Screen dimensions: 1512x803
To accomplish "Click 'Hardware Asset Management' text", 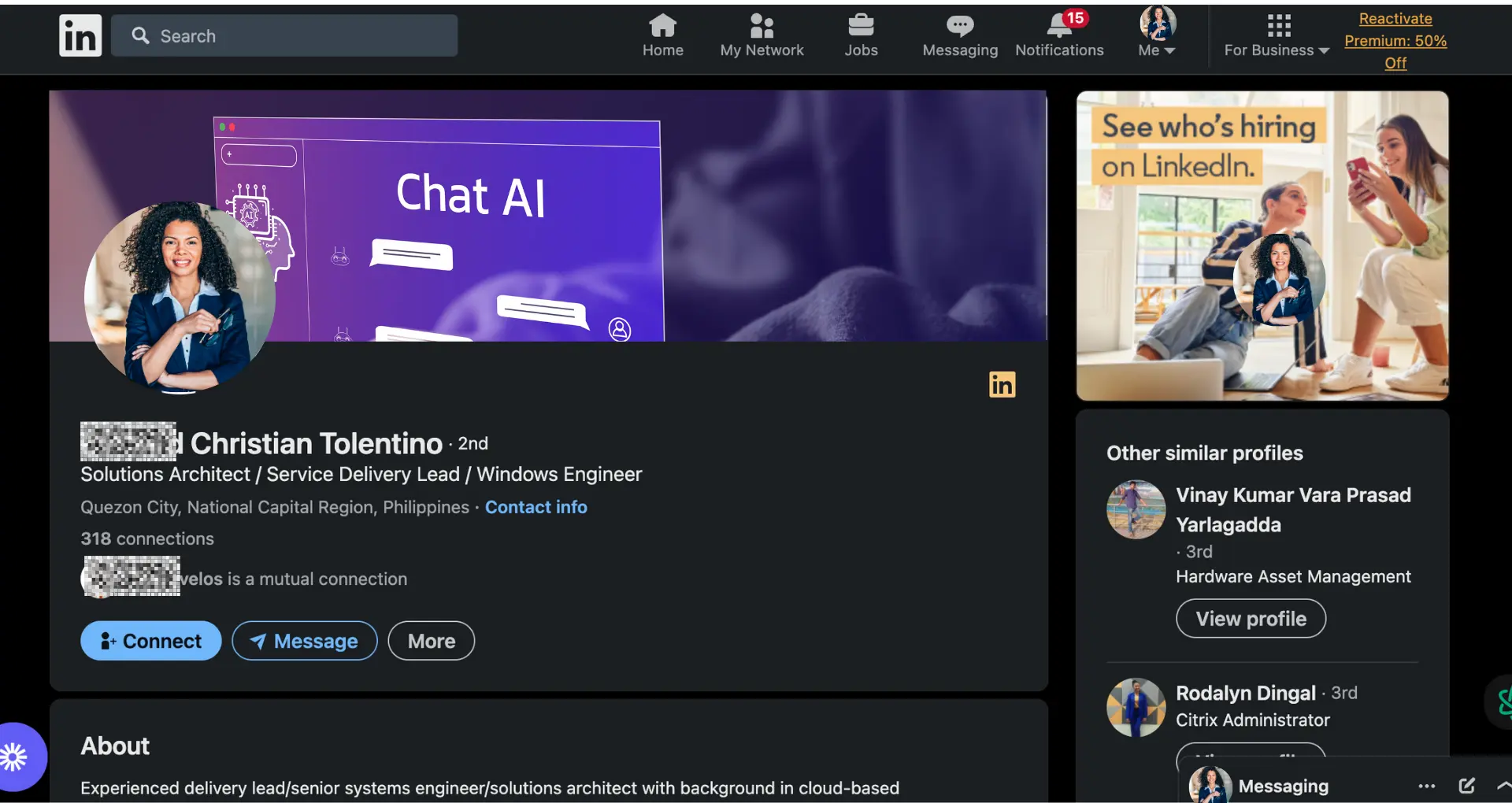I will 1293,576.
